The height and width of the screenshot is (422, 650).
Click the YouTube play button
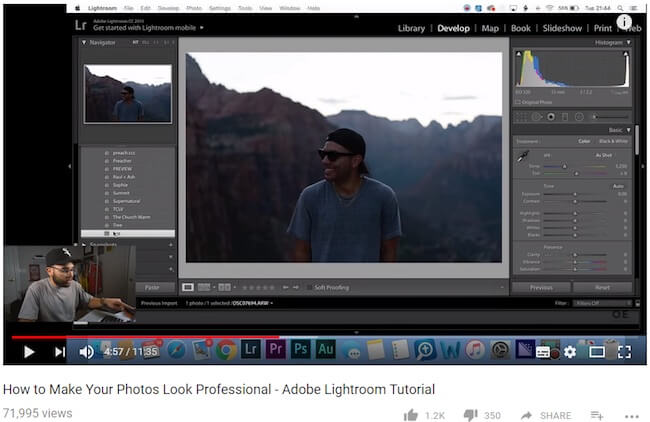click(x=29, y=352)
